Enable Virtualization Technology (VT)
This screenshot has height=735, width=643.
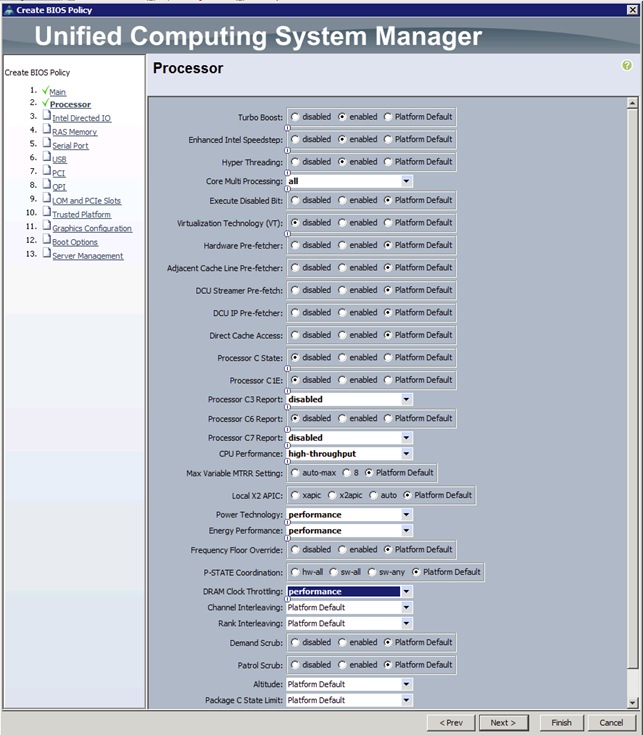[x=342, y=223]
